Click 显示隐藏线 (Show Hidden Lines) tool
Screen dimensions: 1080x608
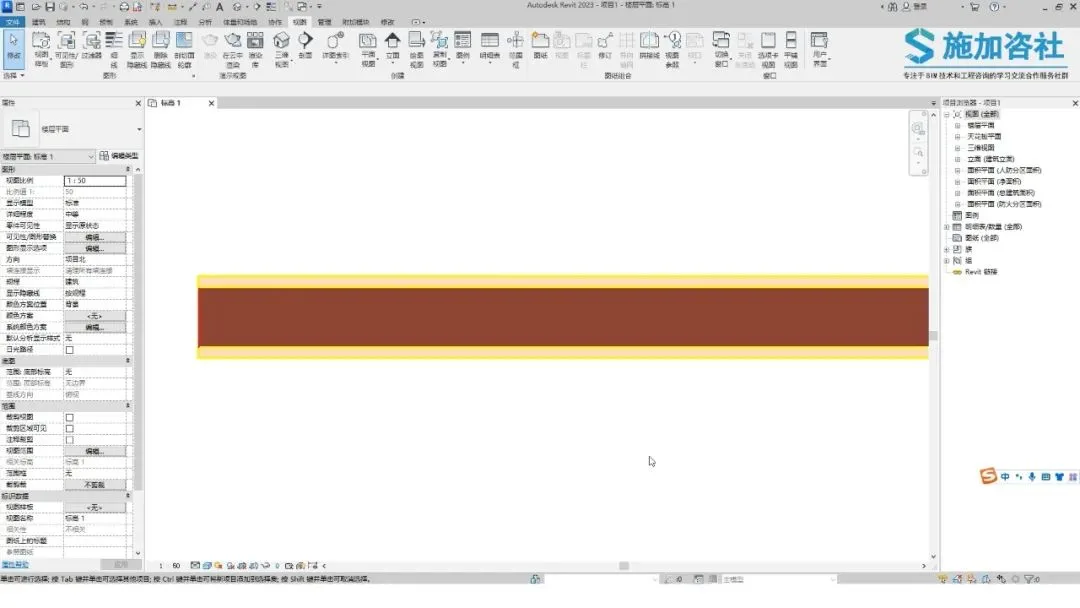[138, 50]
